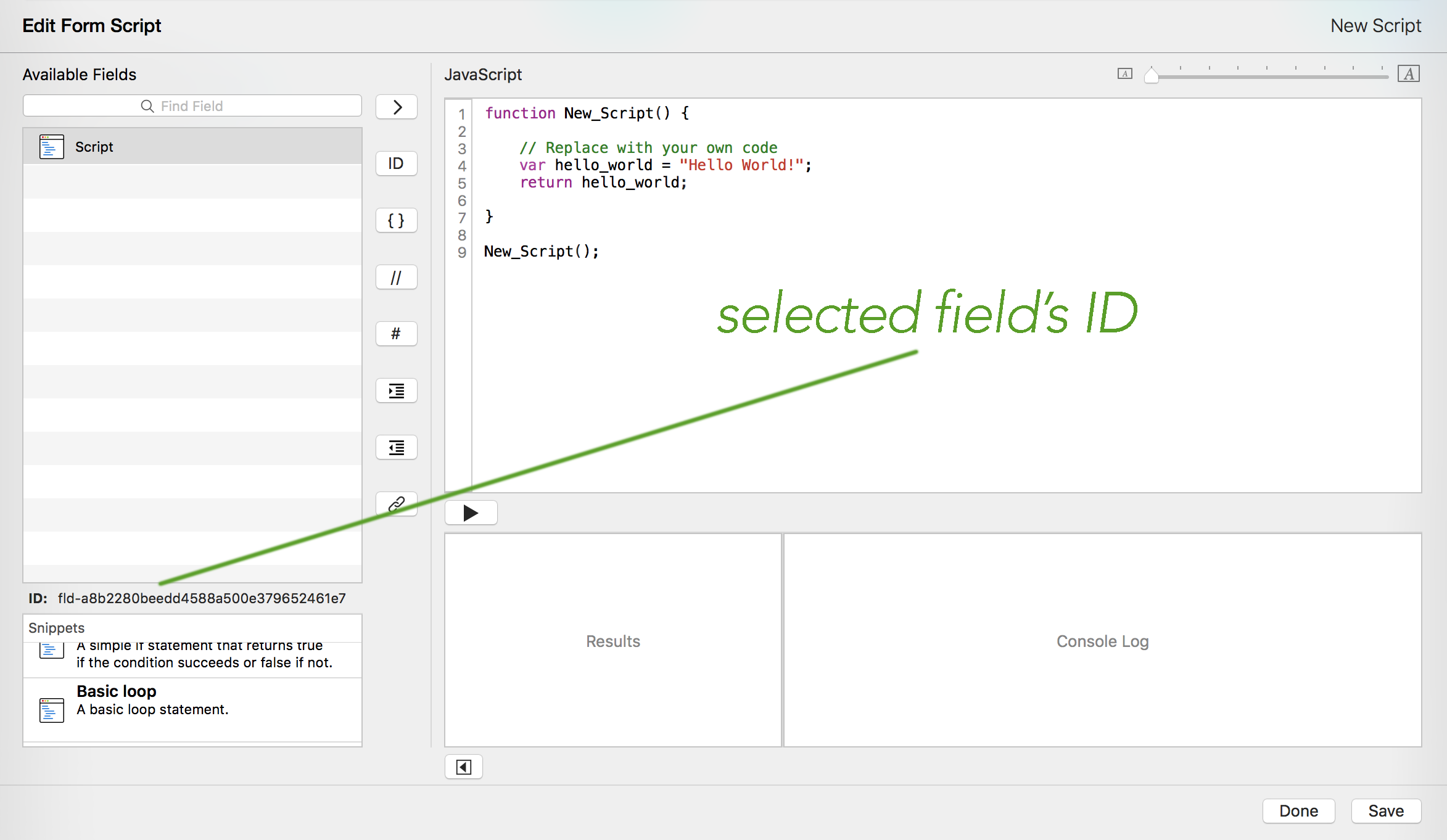
Task: Click the # hash button
Action: coord(396,334)
